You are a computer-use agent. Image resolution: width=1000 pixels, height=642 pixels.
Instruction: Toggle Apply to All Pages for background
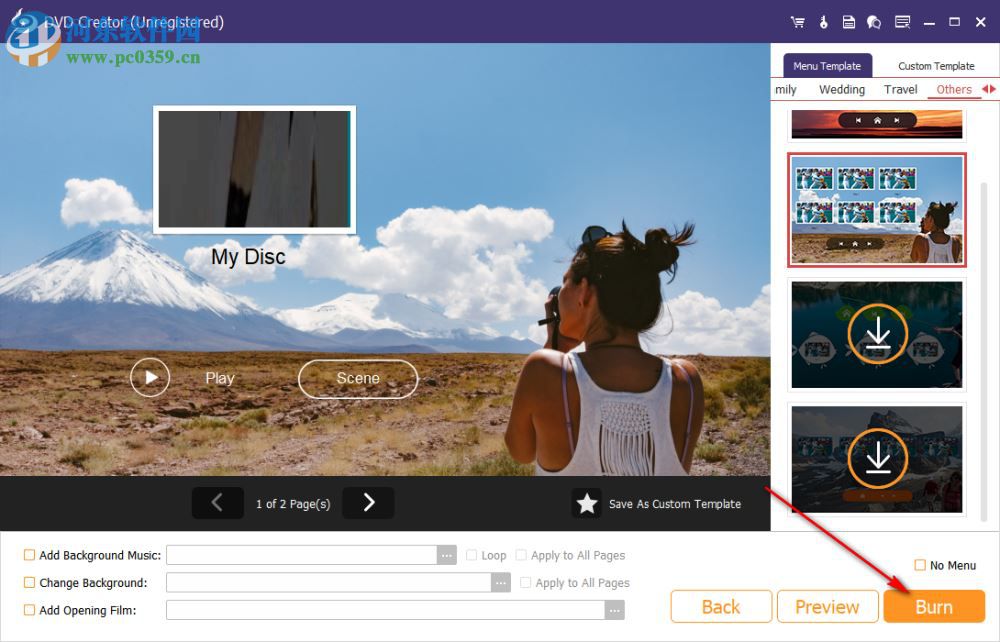[x=526, y=582]
